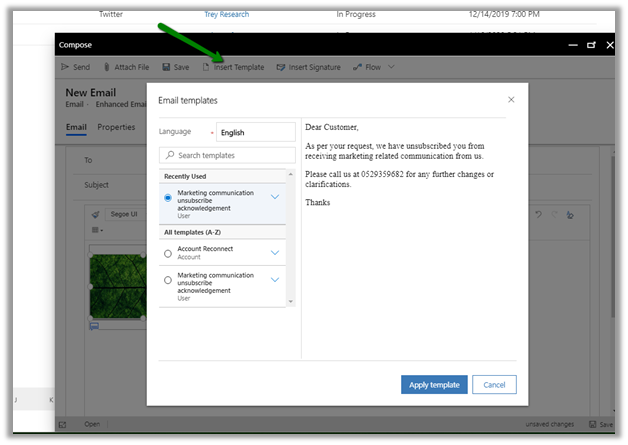Image resolution: width=628 pixels, height=445 pixels.
Task: Click the Search templates field
Action: (228, 155)
